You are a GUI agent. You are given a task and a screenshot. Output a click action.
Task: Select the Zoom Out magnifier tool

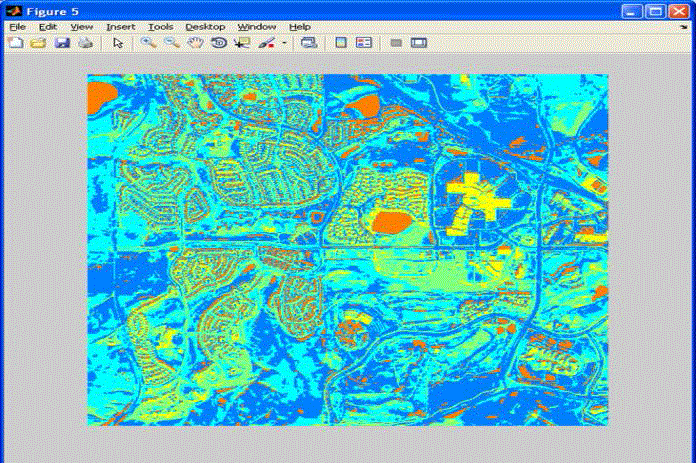[172, 43]
